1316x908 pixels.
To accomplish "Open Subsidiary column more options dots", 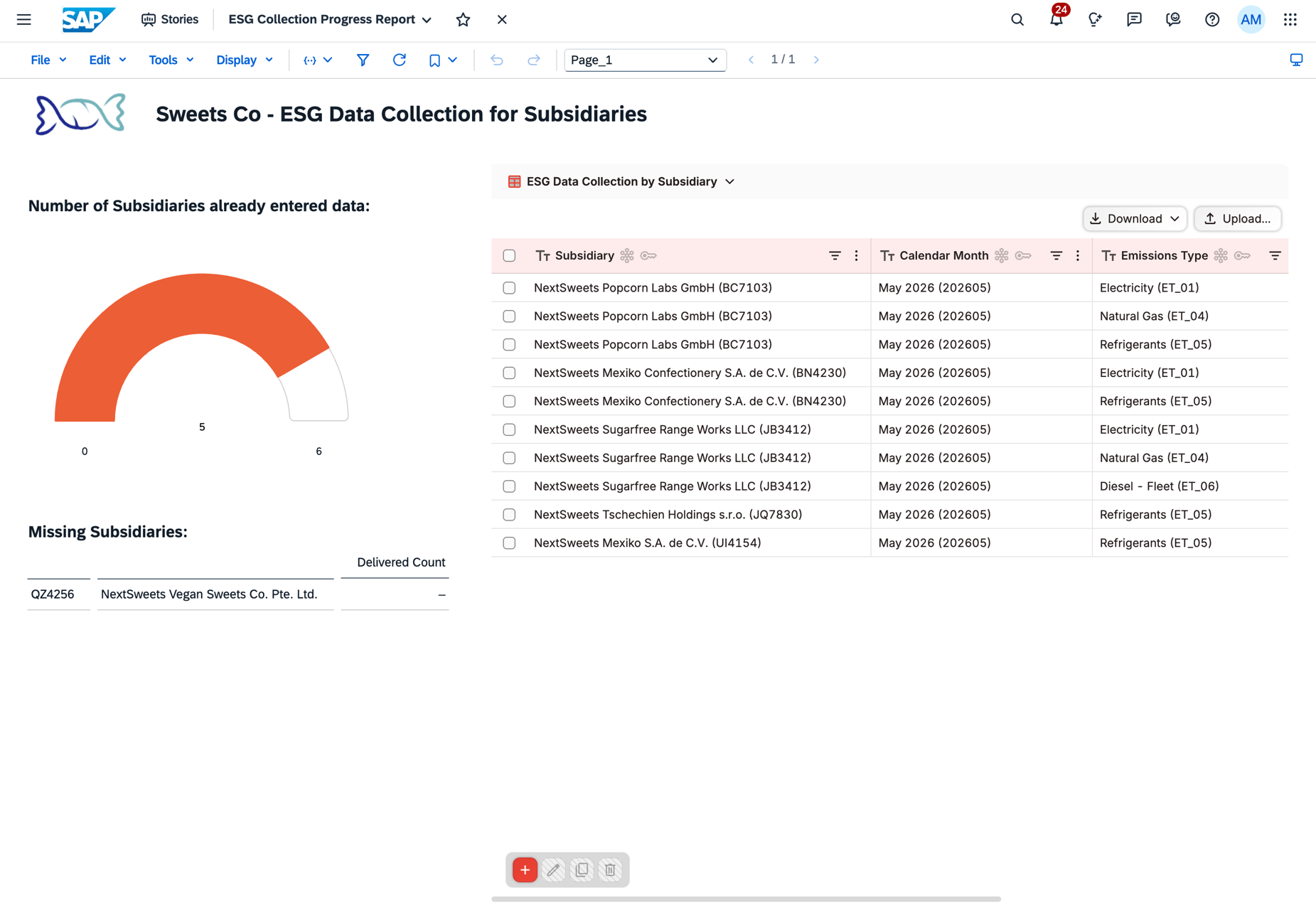I will point(856,256).
